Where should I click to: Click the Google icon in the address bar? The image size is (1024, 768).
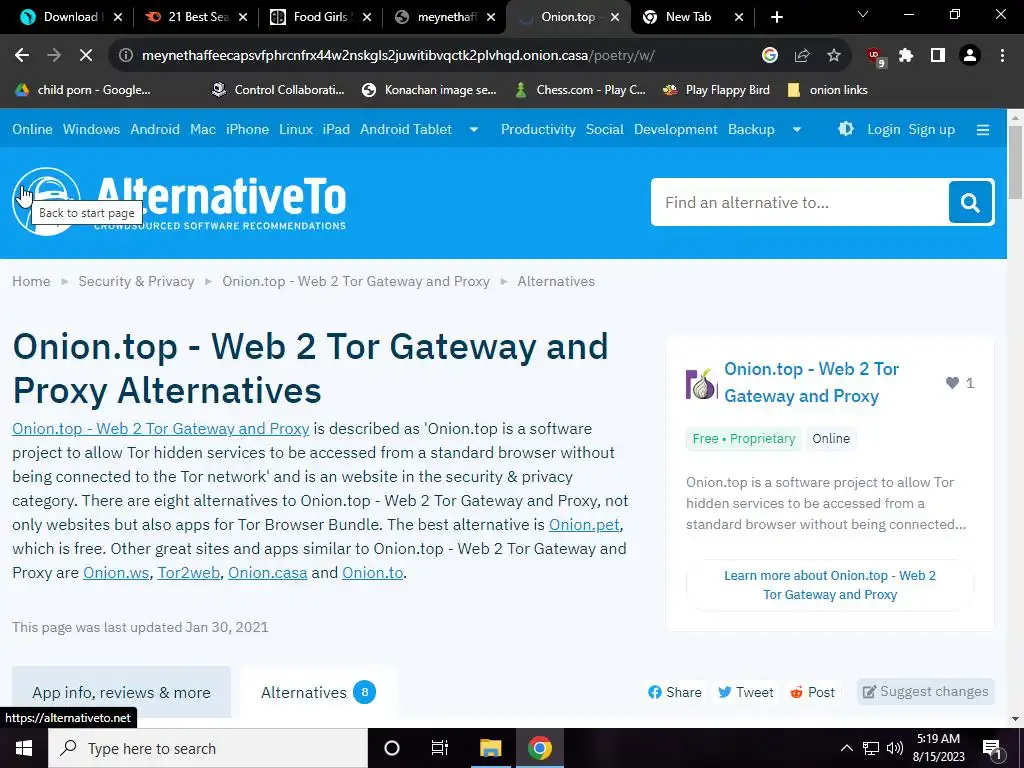[770, 56]
